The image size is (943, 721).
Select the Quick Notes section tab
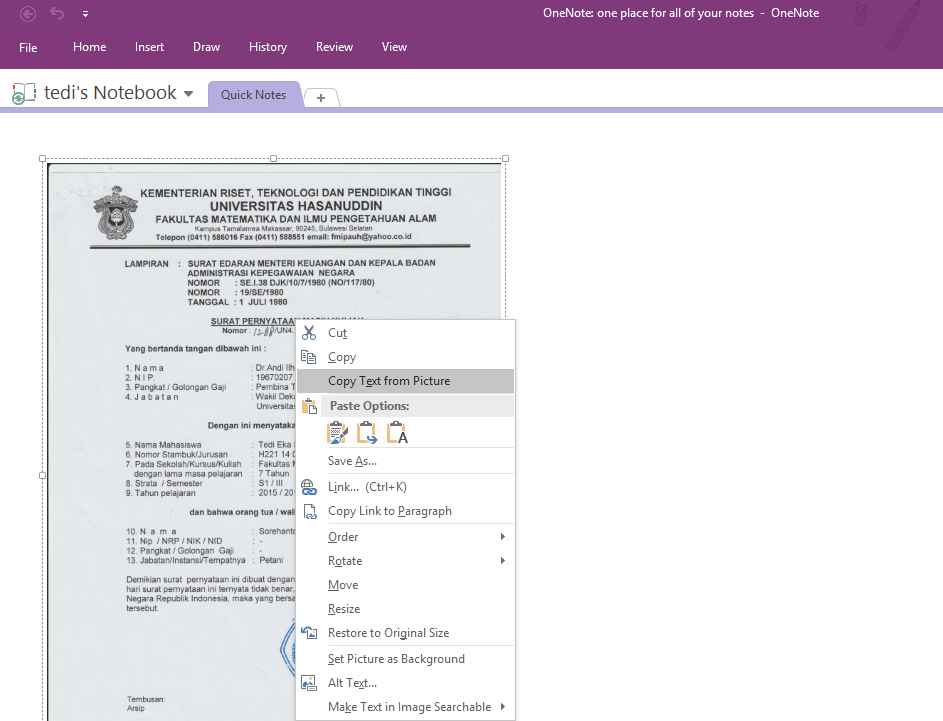point(253,95)
